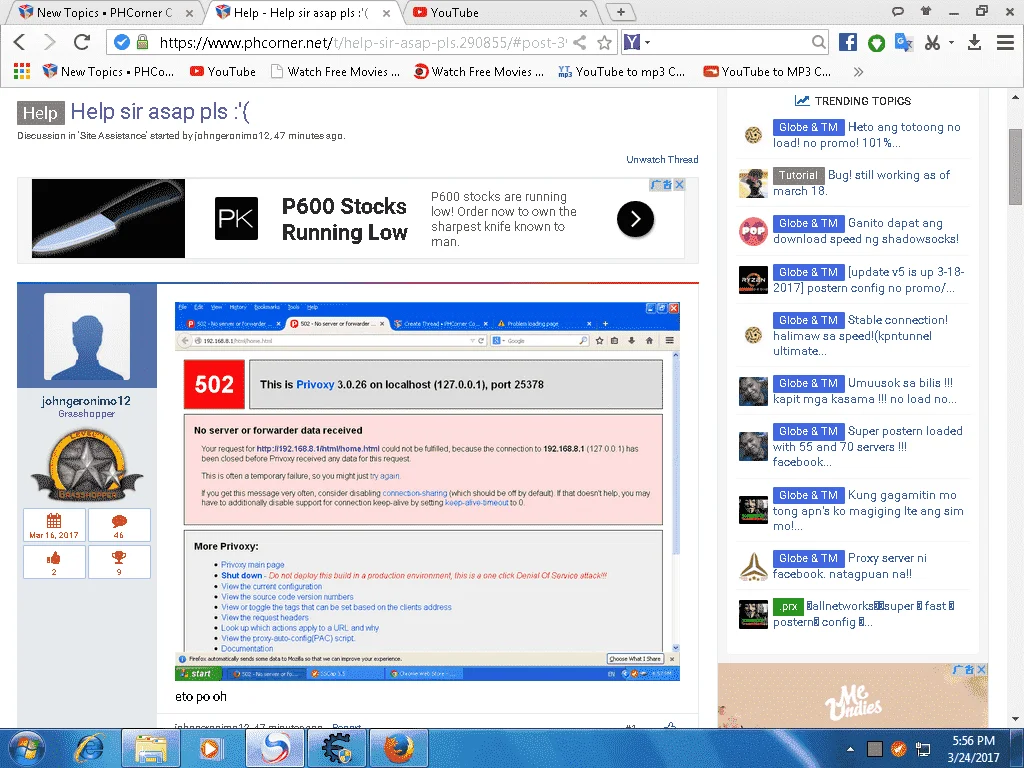
Task: Click the share icon in address bar
Action: click(x=579, y=42)
